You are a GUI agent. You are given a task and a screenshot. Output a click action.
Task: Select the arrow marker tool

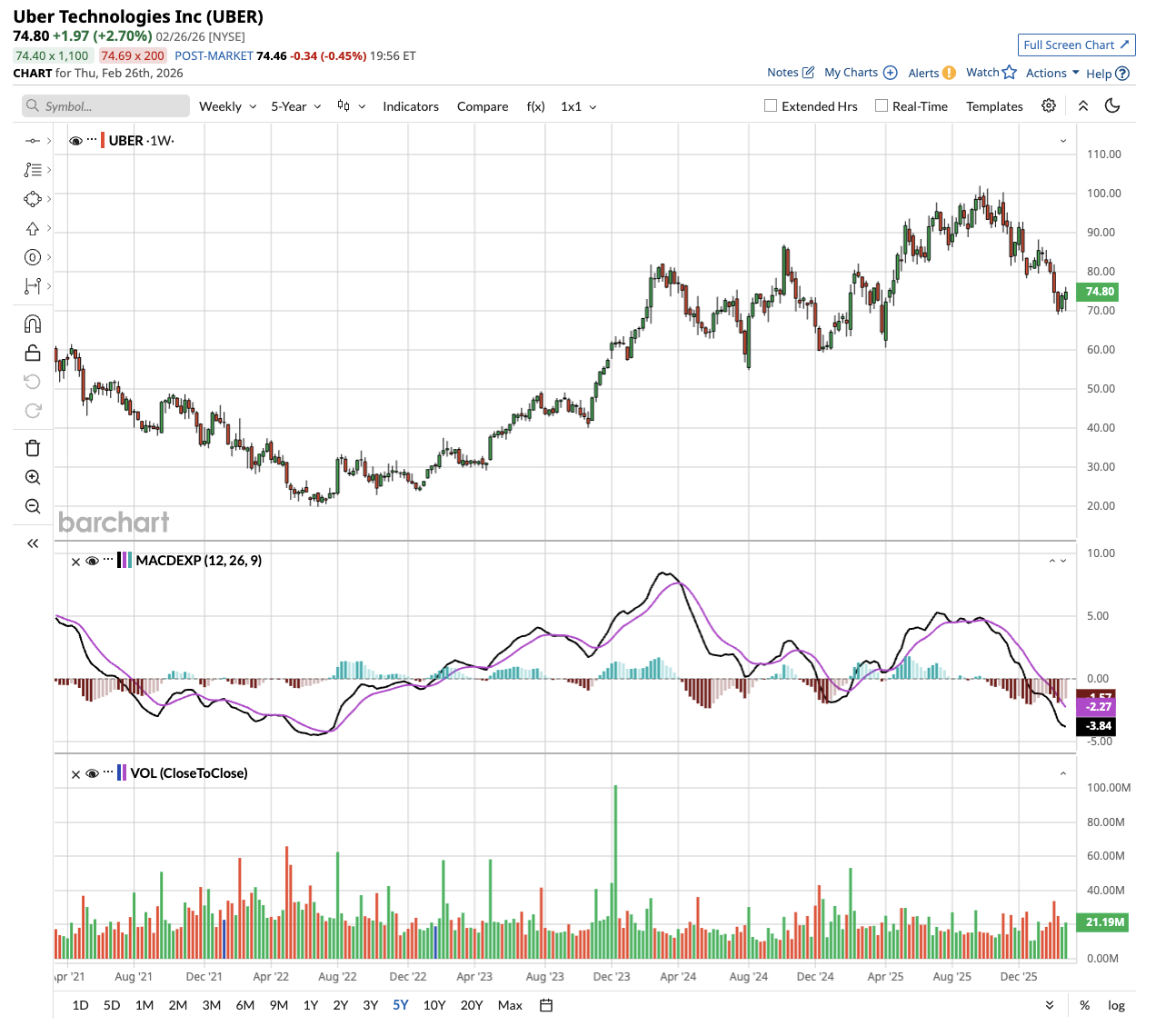[x=33, y=228]
